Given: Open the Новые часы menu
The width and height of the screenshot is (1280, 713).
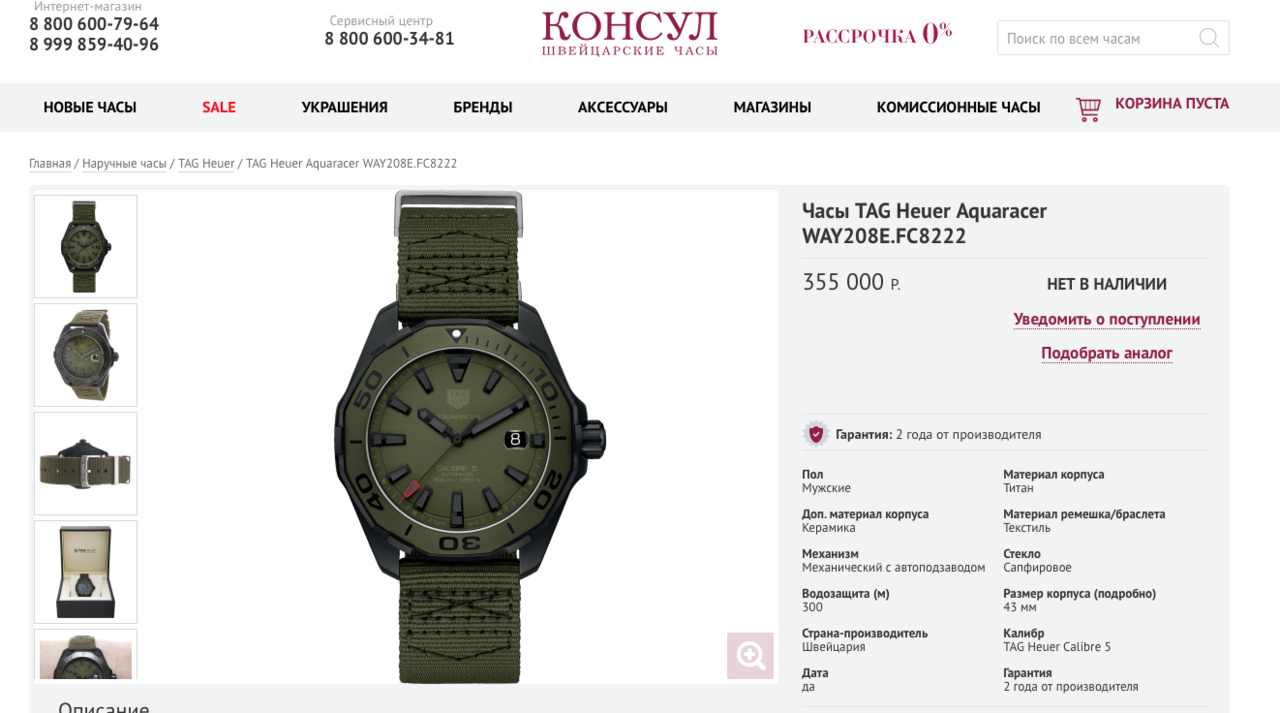Looking at the screenshot, I should [90, 107].
